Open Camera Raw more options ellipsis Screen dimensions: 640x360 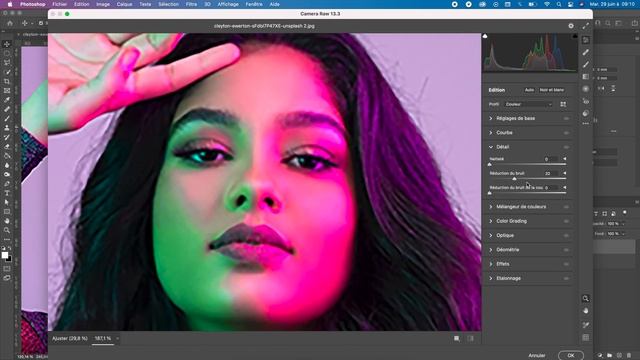[586, 123]
